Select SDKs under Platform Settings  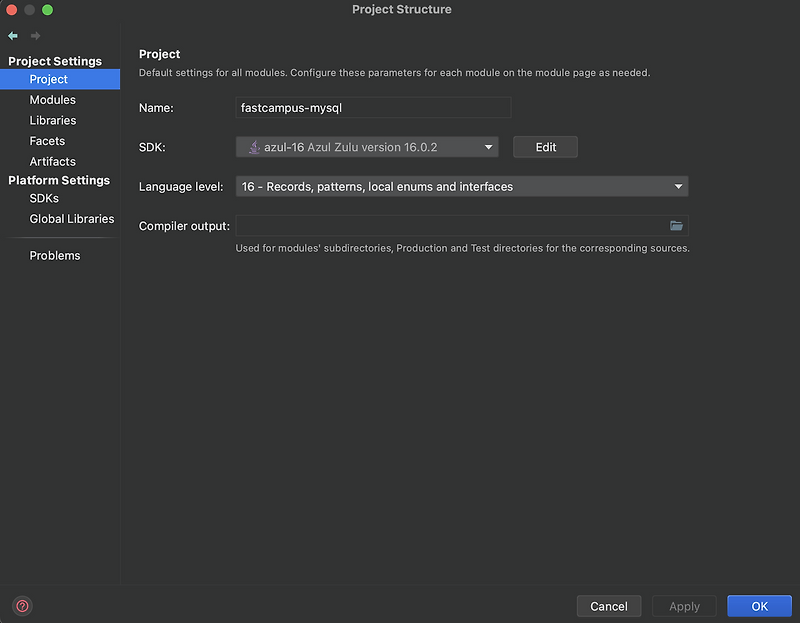point(46,198)
